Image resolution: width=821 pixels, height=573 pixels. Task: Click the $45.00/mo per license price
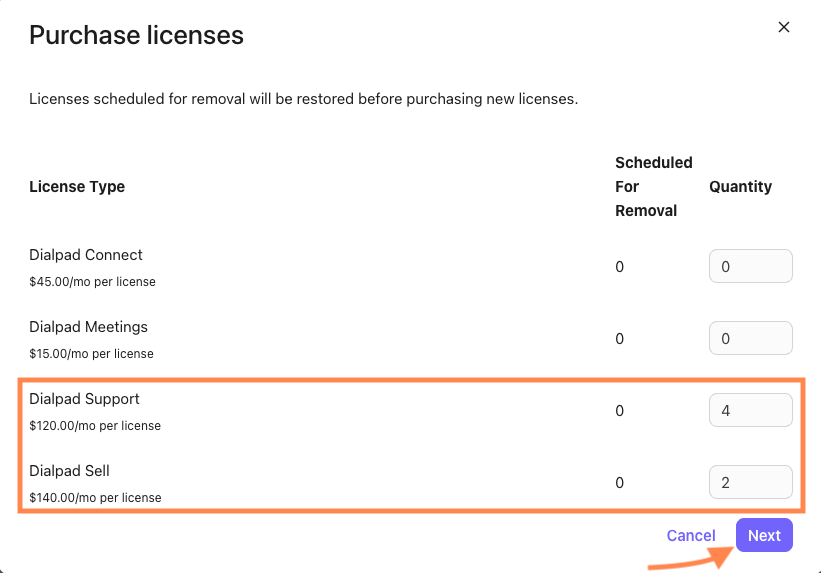click(92, 282)
